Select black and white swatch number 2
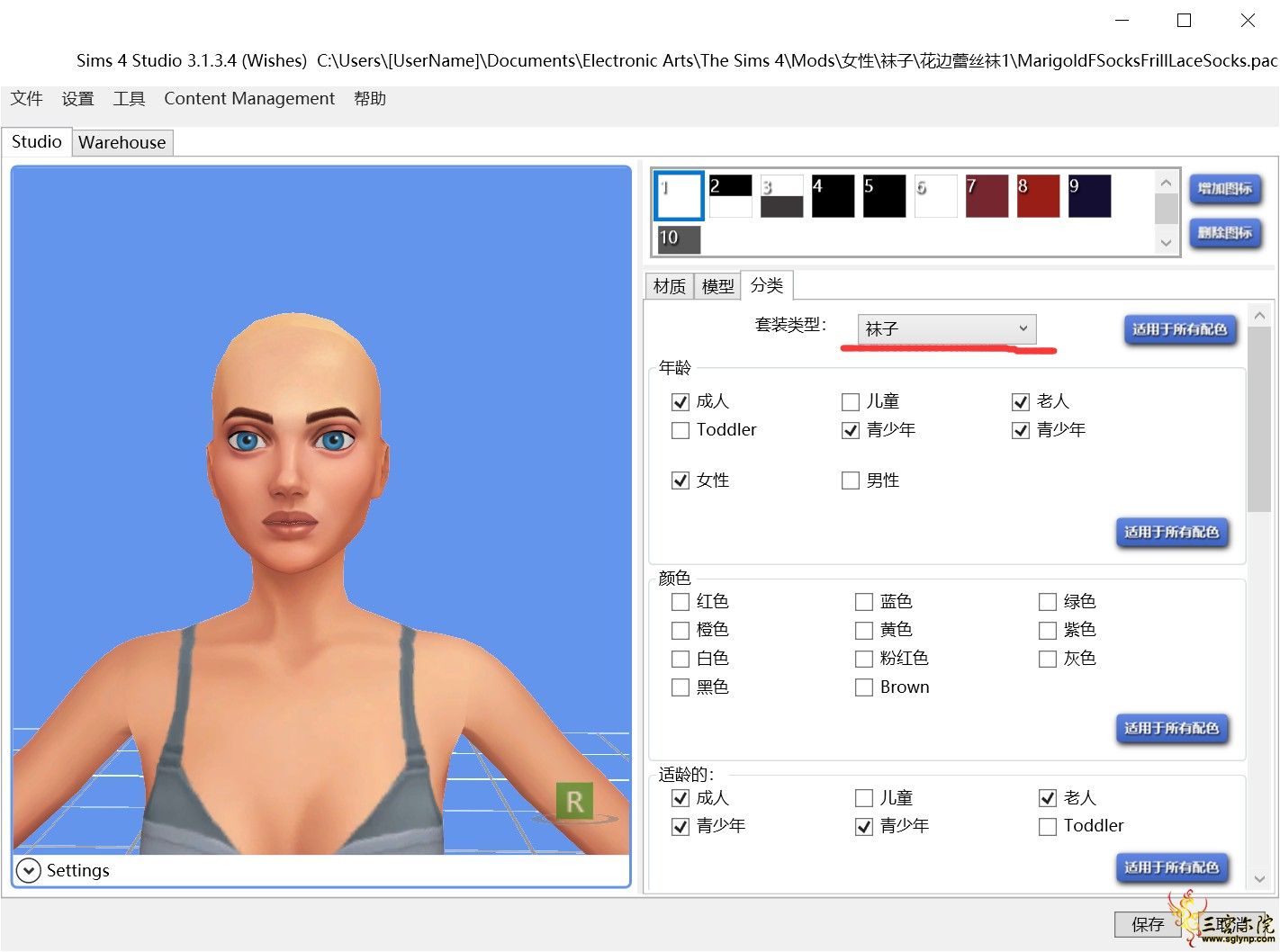This screenshot has width=1280, height=952. click(730, 196)
